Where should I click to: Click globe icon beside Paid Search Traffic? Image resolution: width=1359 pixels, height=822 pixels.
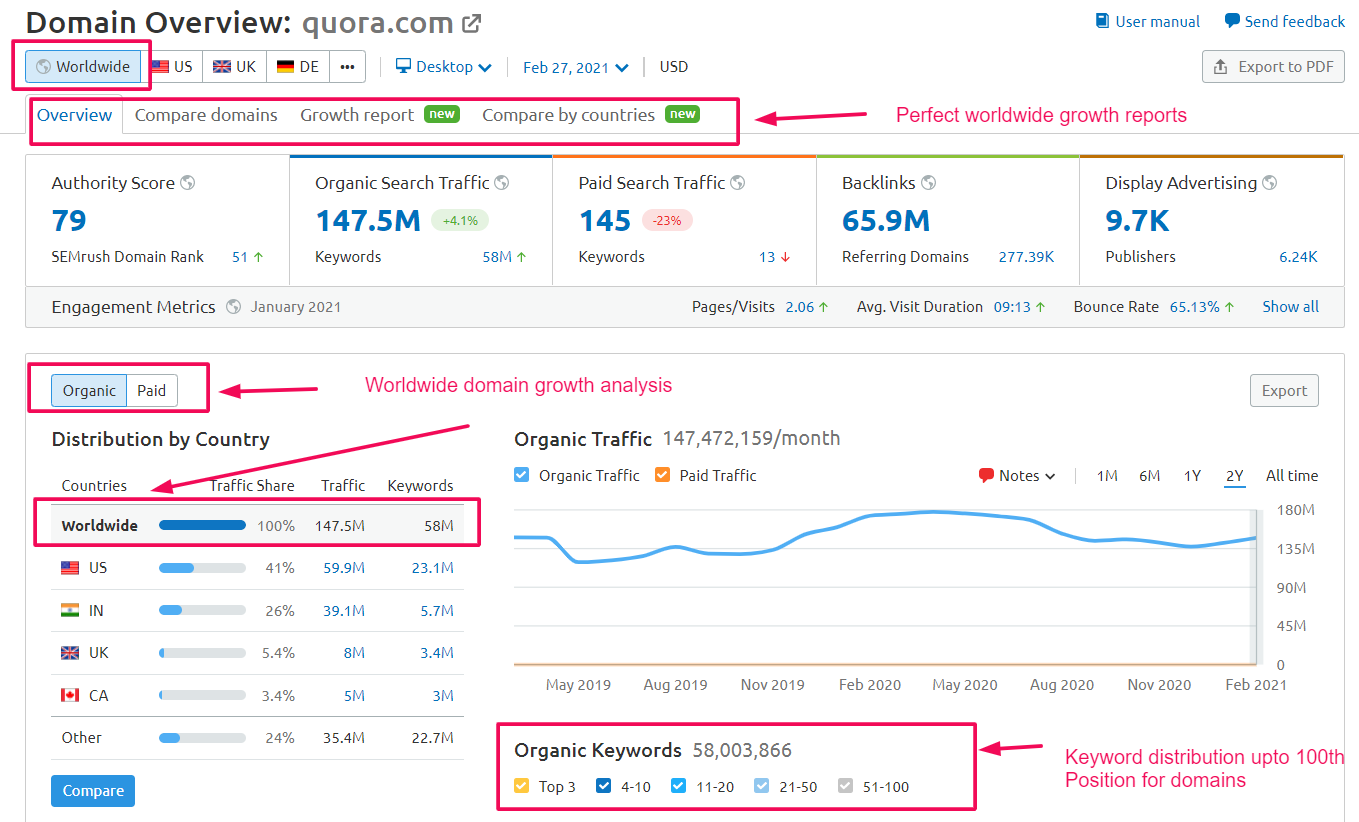[738, 183]
